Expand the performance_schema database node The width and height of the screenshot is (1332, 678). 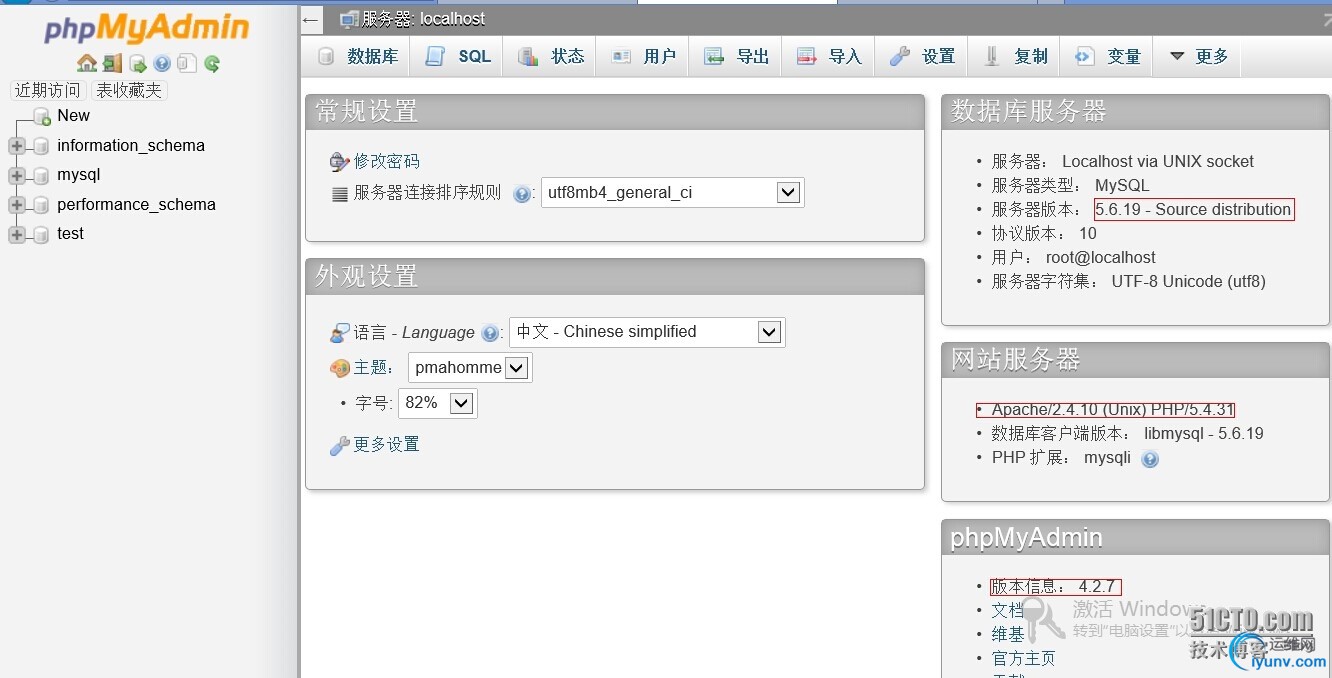pos(16,205)
